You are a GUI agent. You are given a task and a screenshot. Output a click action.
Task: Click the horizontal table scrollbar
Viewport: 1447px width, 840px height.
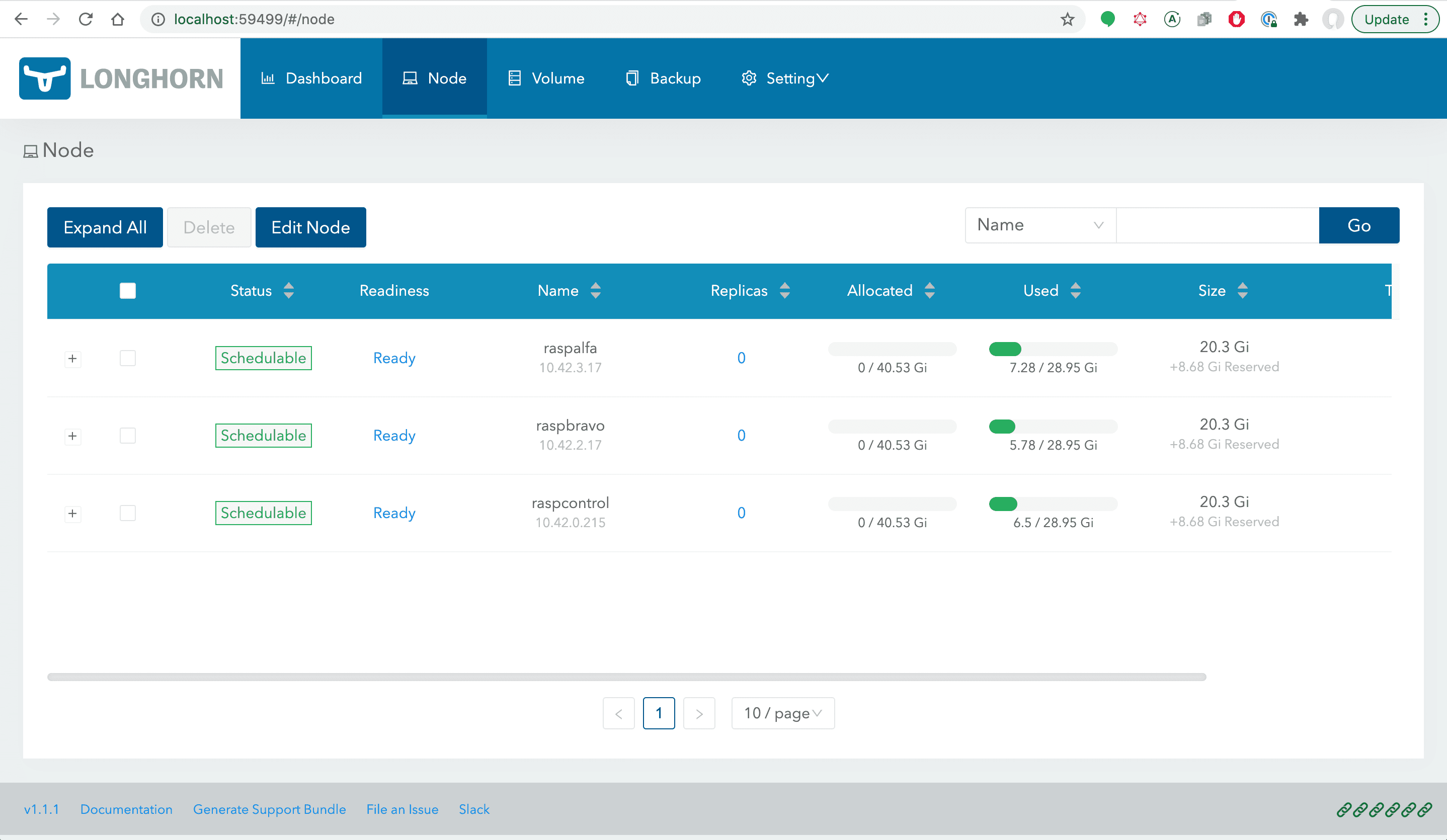tap(626, 677)
